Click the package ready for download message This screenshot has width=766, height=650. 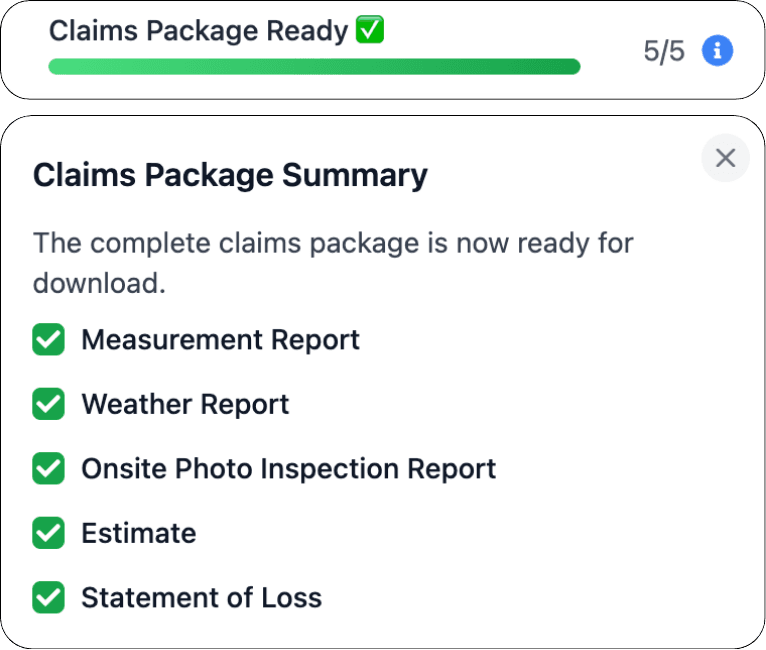[333, 243]
